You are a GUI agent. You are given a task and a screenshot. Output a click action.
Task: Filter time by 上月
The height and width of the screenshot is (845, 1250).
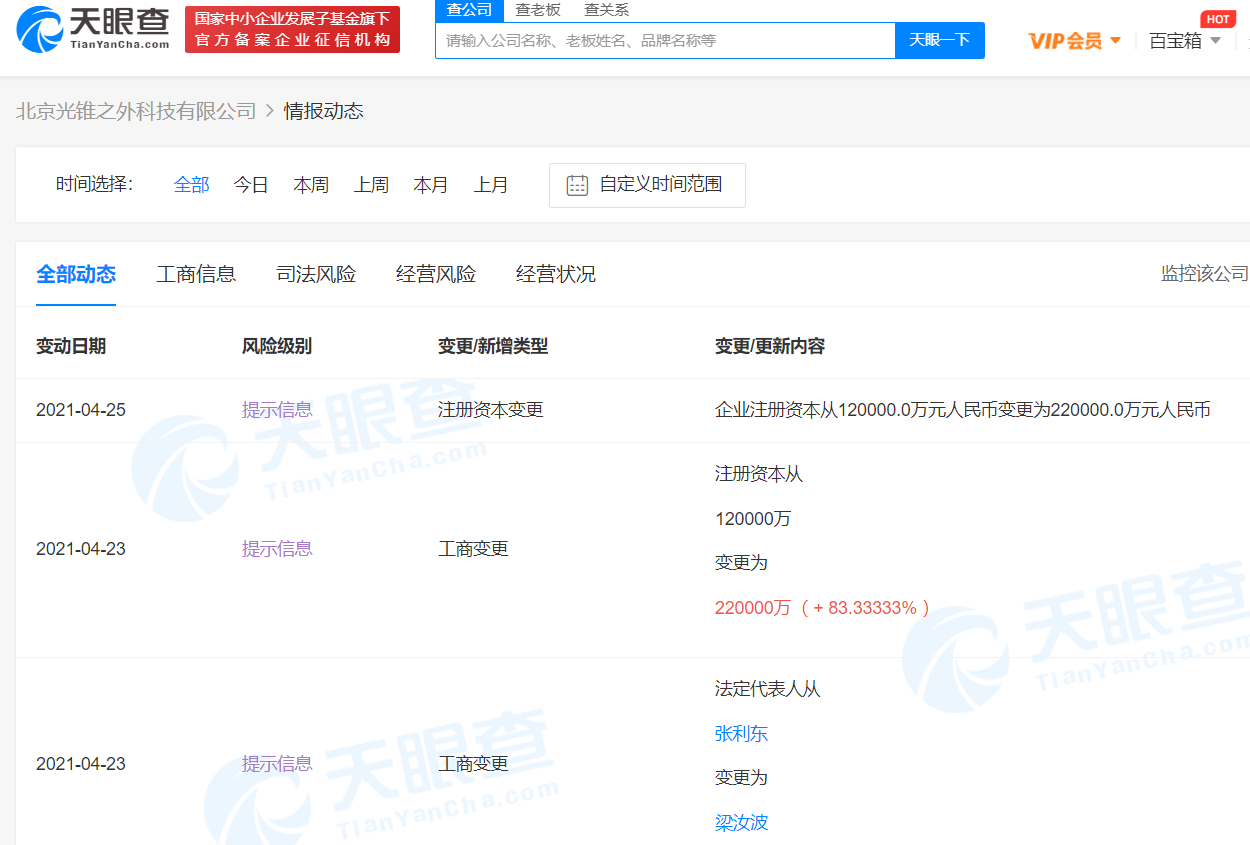[x=491, y=185]
